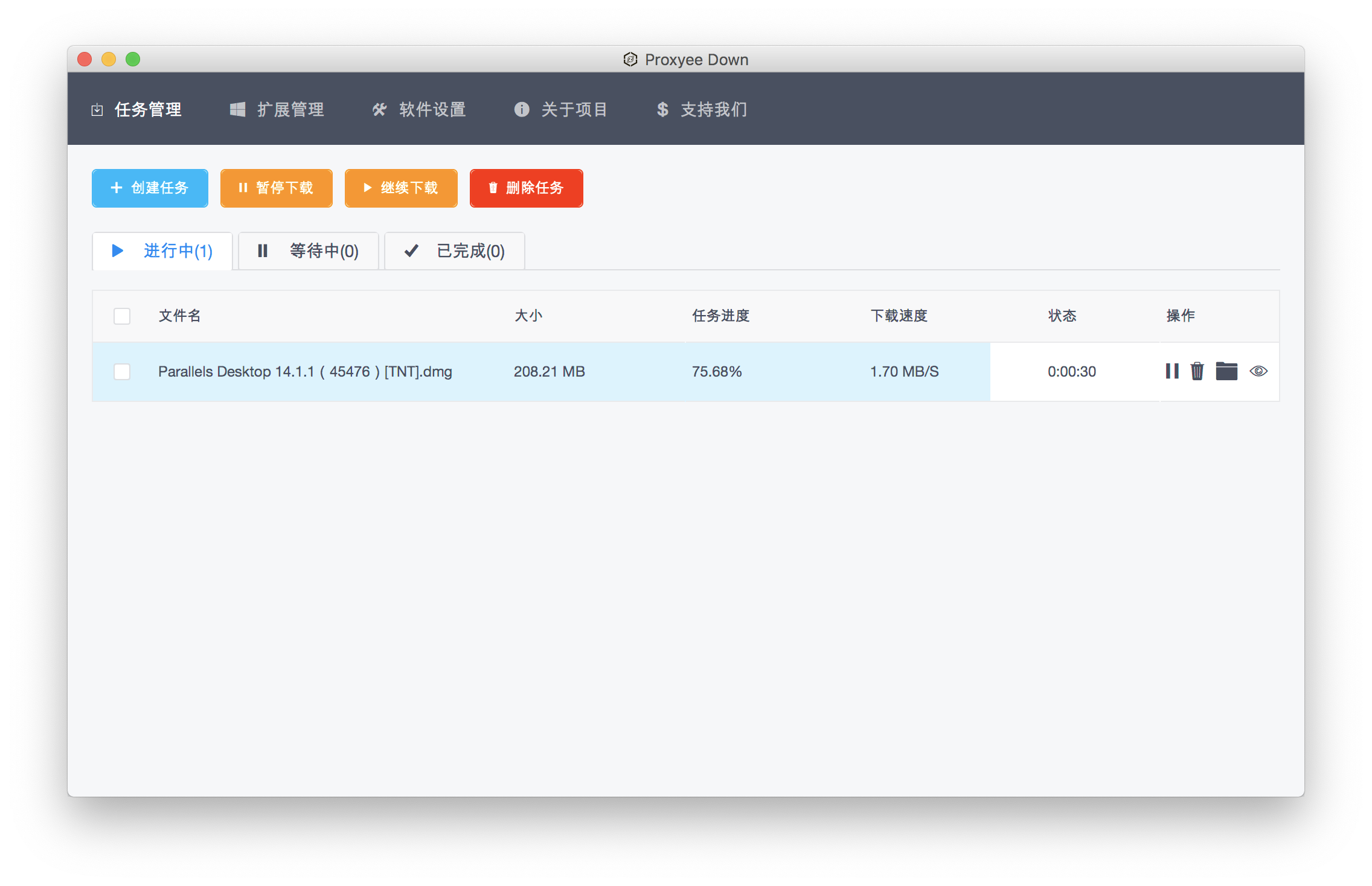Click the info icon for 关于项目

pyautogui.click(x=522, y=110)
